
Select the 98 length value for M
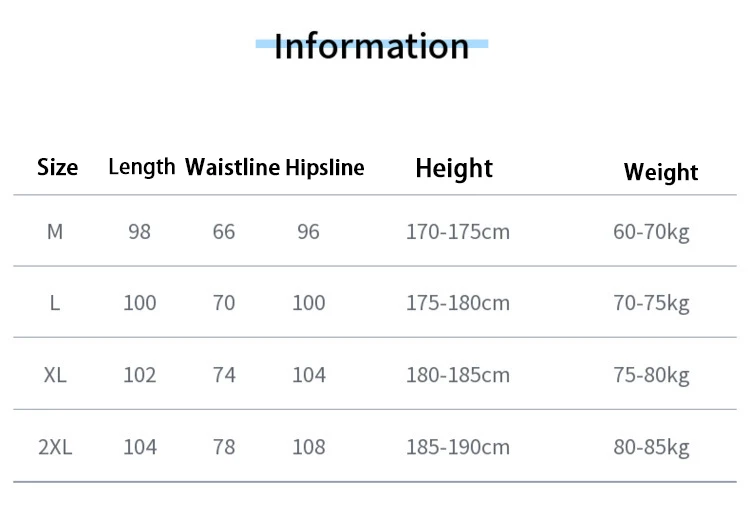coord(140,232)
